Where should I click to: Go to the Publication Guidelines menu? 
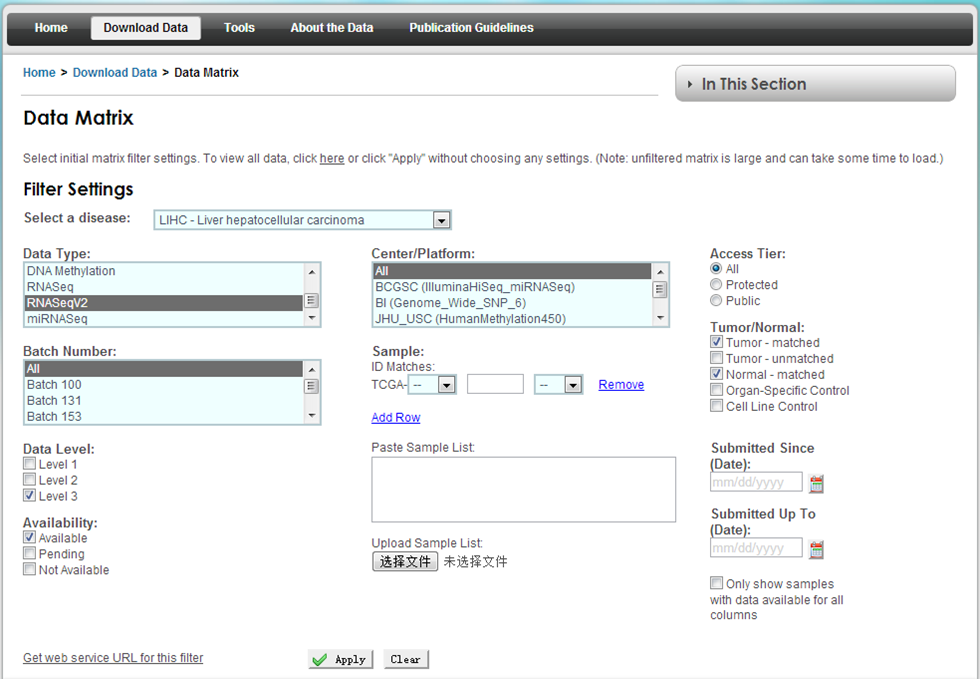(x=471, y=28)
